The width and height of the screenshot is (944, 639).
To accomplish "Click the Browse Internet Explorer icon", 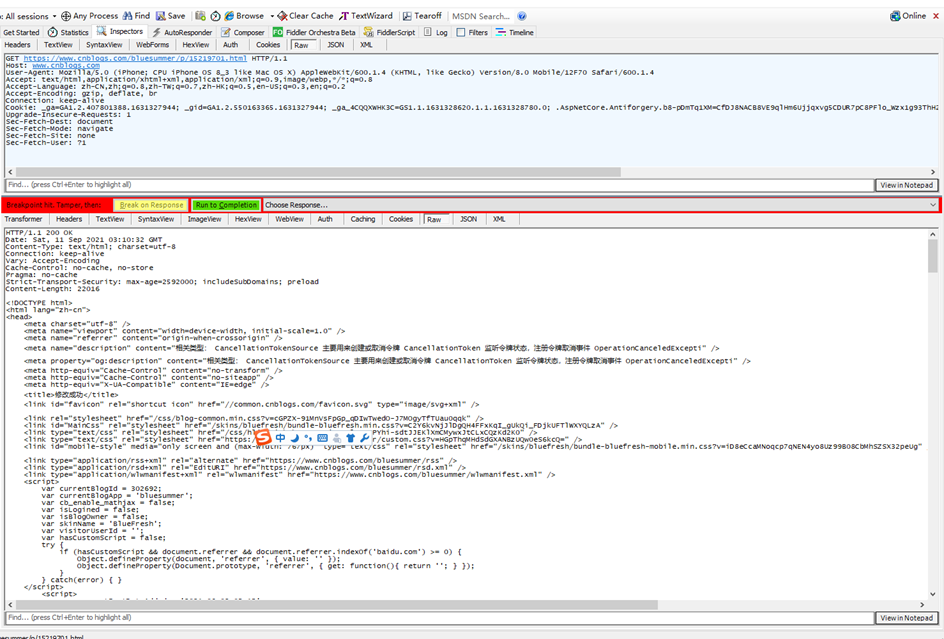I will [229, 16].
